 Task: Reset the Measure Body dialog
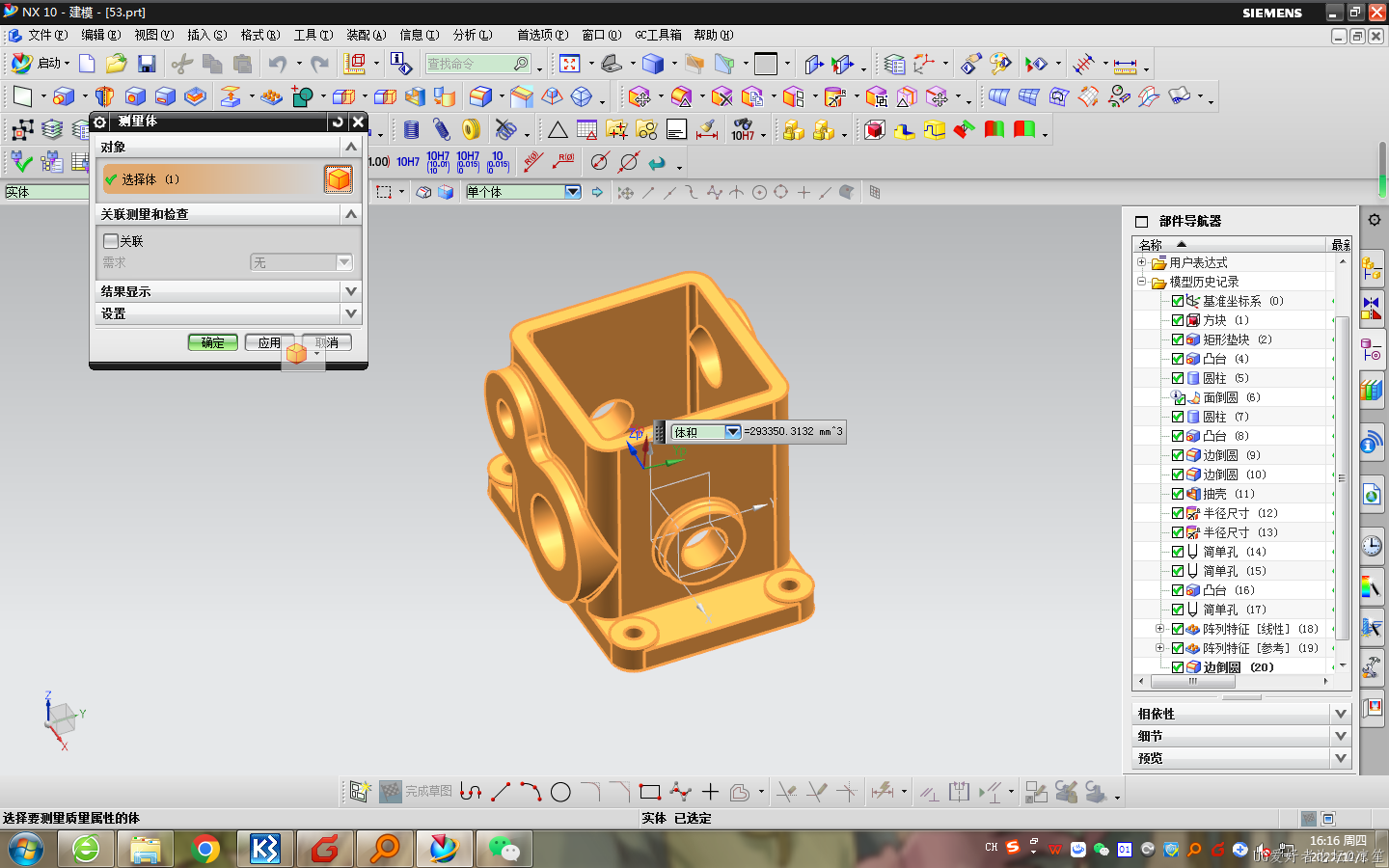pos(337,122)
